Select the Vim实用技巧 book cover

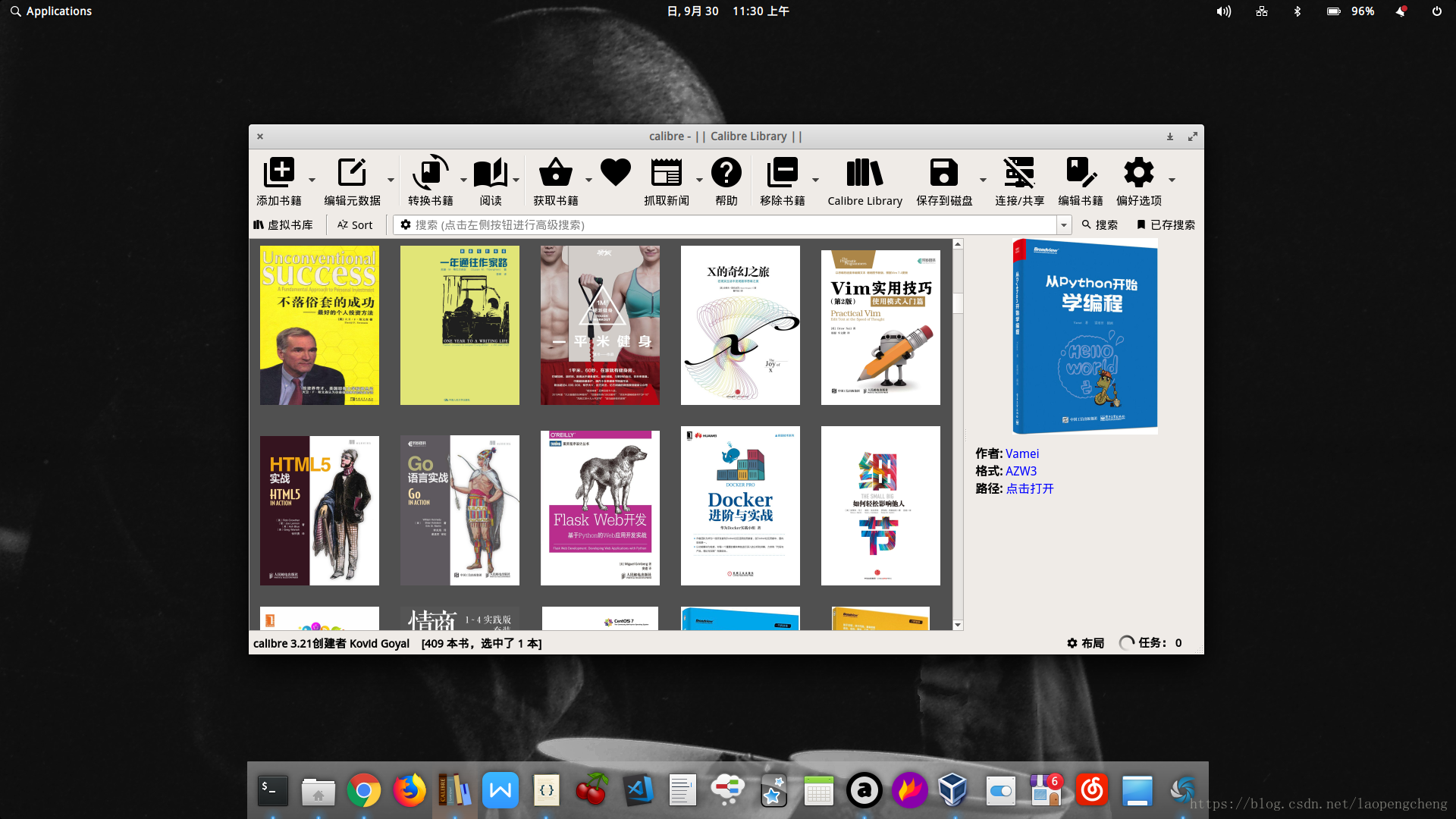(880, 328)
